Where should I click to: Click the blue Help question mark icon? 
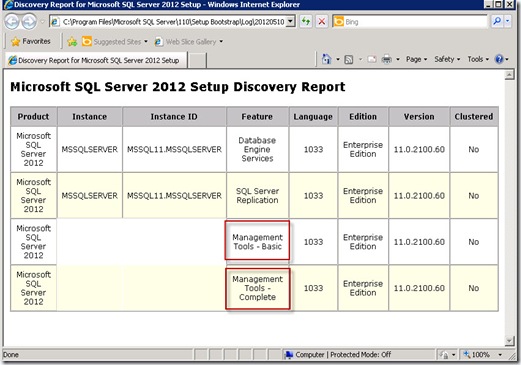pyautogui.click(x=499, y=59)
